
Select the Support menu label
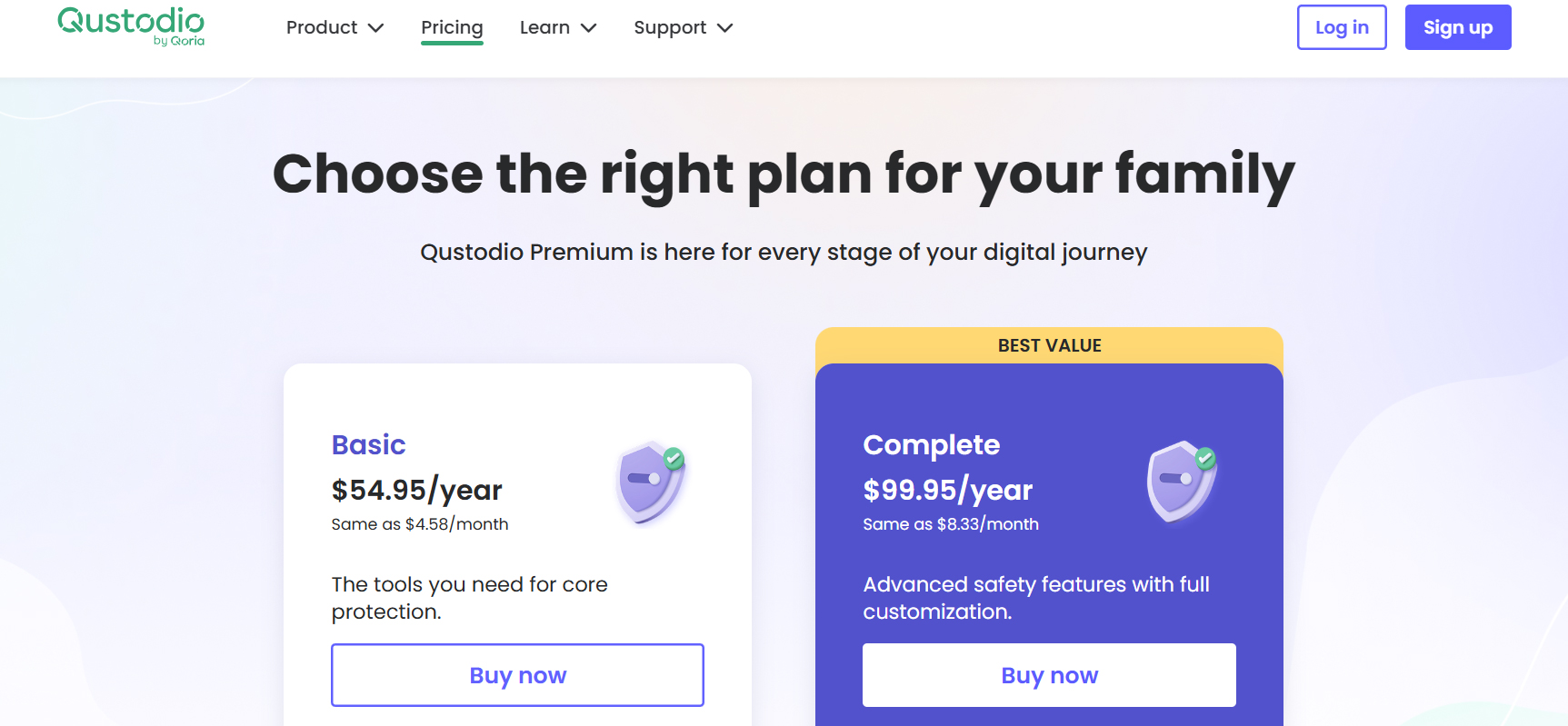coord(670,28)
